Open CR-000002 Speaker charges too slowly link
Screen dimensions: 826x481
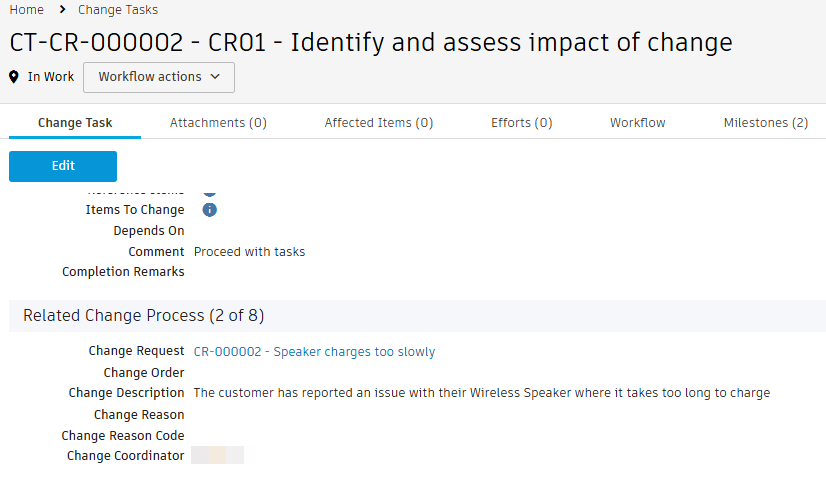(x=314, y=352)
